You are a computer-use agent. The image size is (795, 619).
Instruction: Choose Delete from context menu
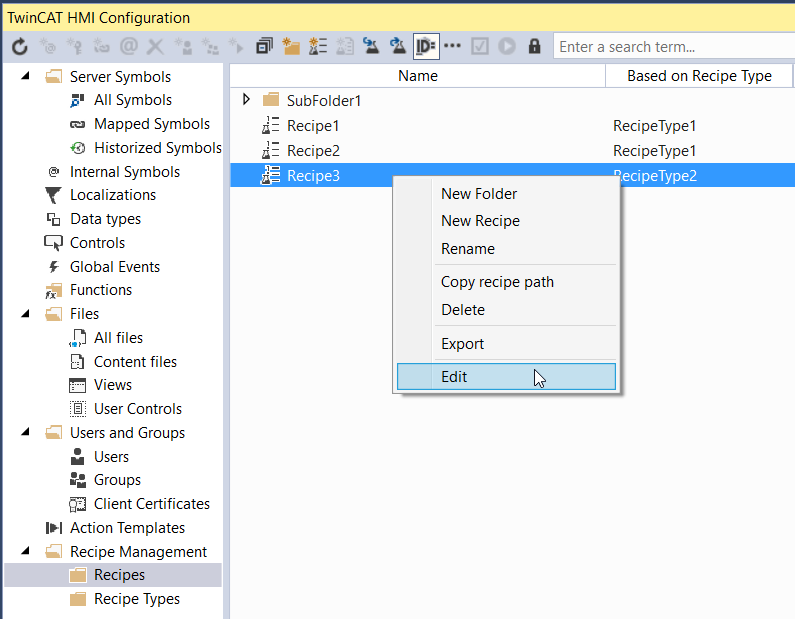click(506, 310)
